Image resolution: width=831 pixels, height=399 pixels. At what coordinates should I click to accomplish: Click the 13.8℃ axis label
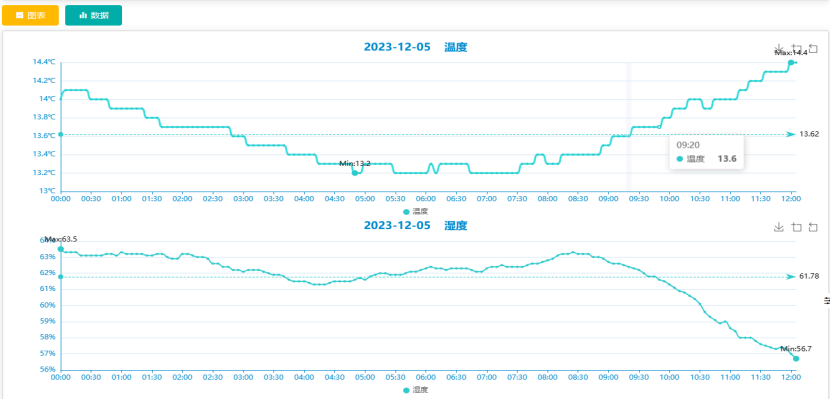(44, 117)
